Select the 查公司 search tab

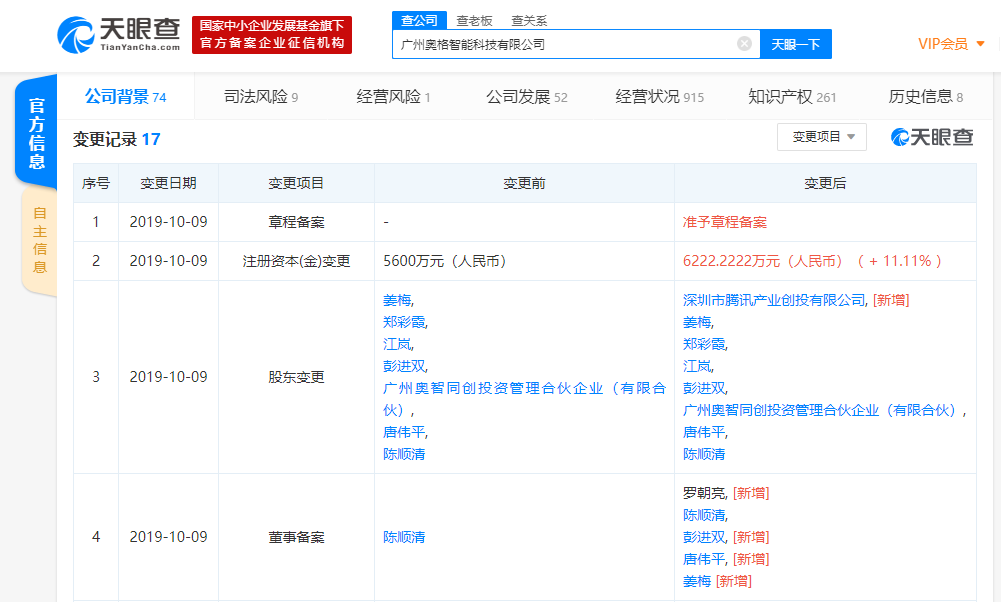(x=419, y=21)
